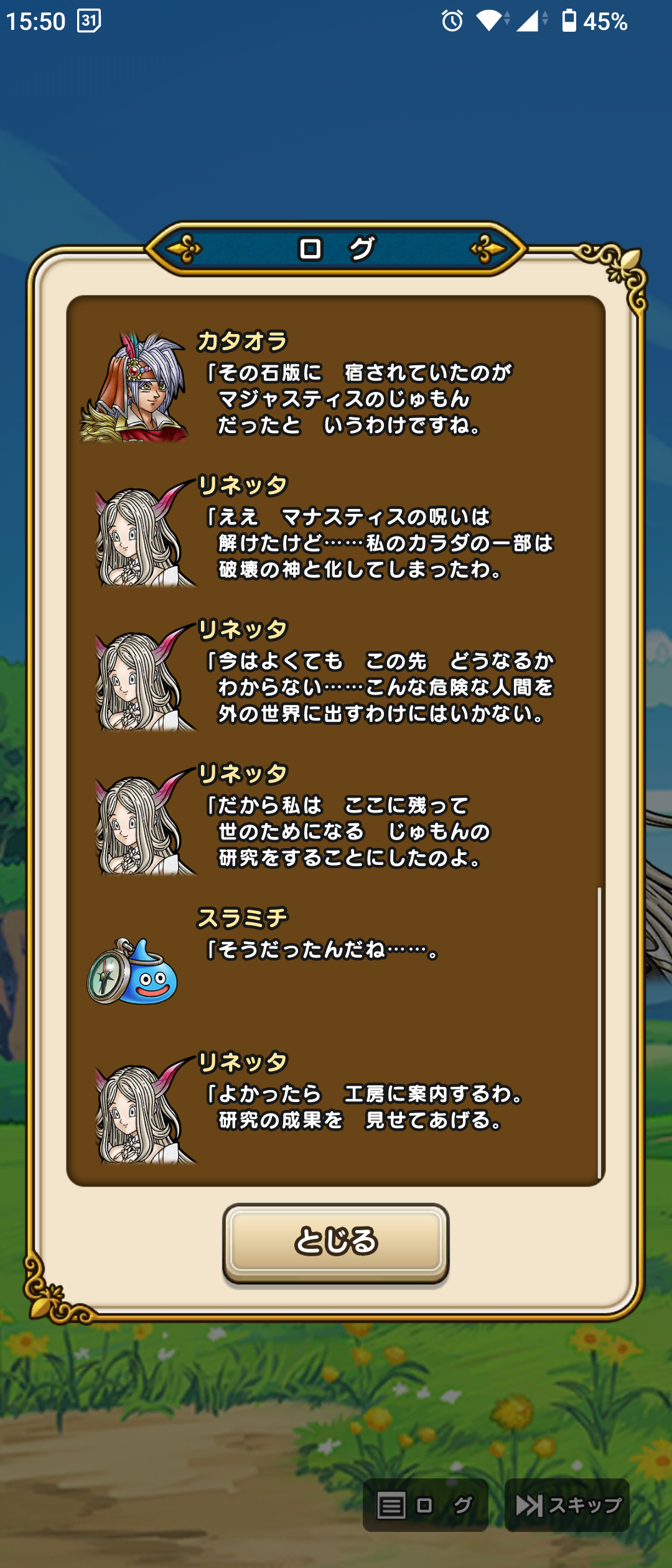This screenshot has height=1568, width=672.
Task: Tap the battery status icon
Action: tap(569, 21)
